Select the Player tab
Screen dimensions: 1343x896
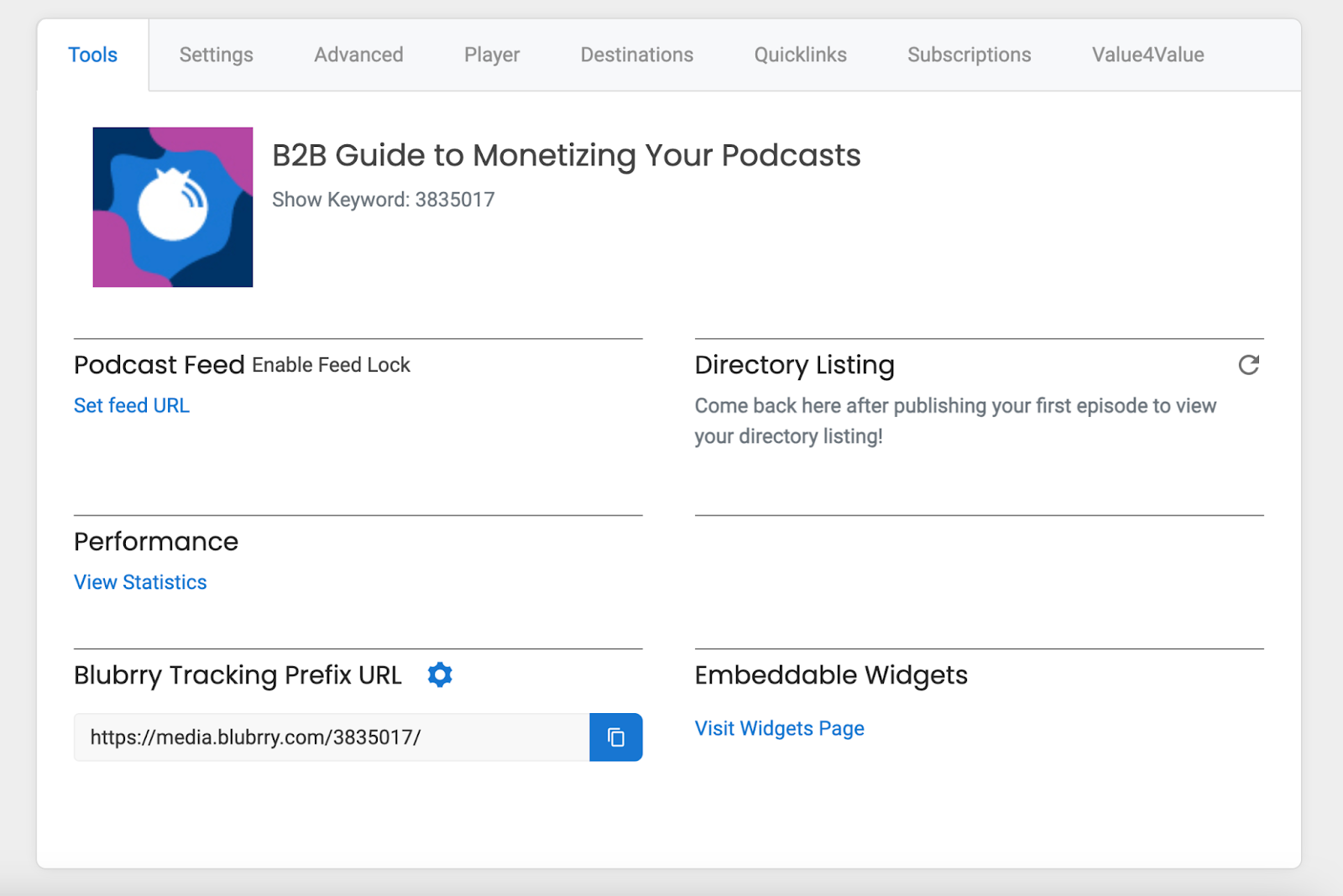tap(491, 55)
